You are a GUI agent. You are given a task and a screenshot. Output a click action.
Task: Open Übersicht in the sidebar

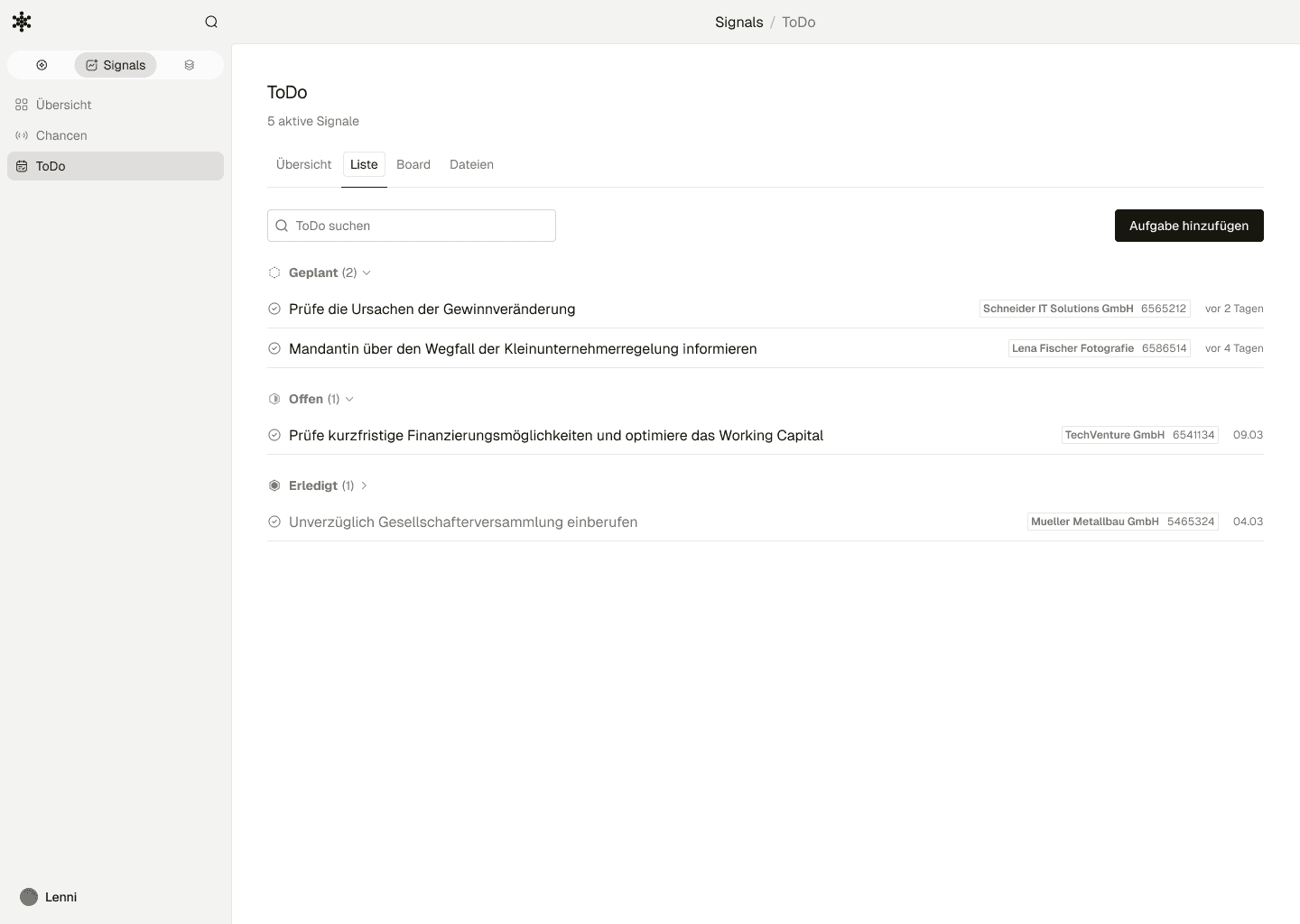(x=116, y=105)
